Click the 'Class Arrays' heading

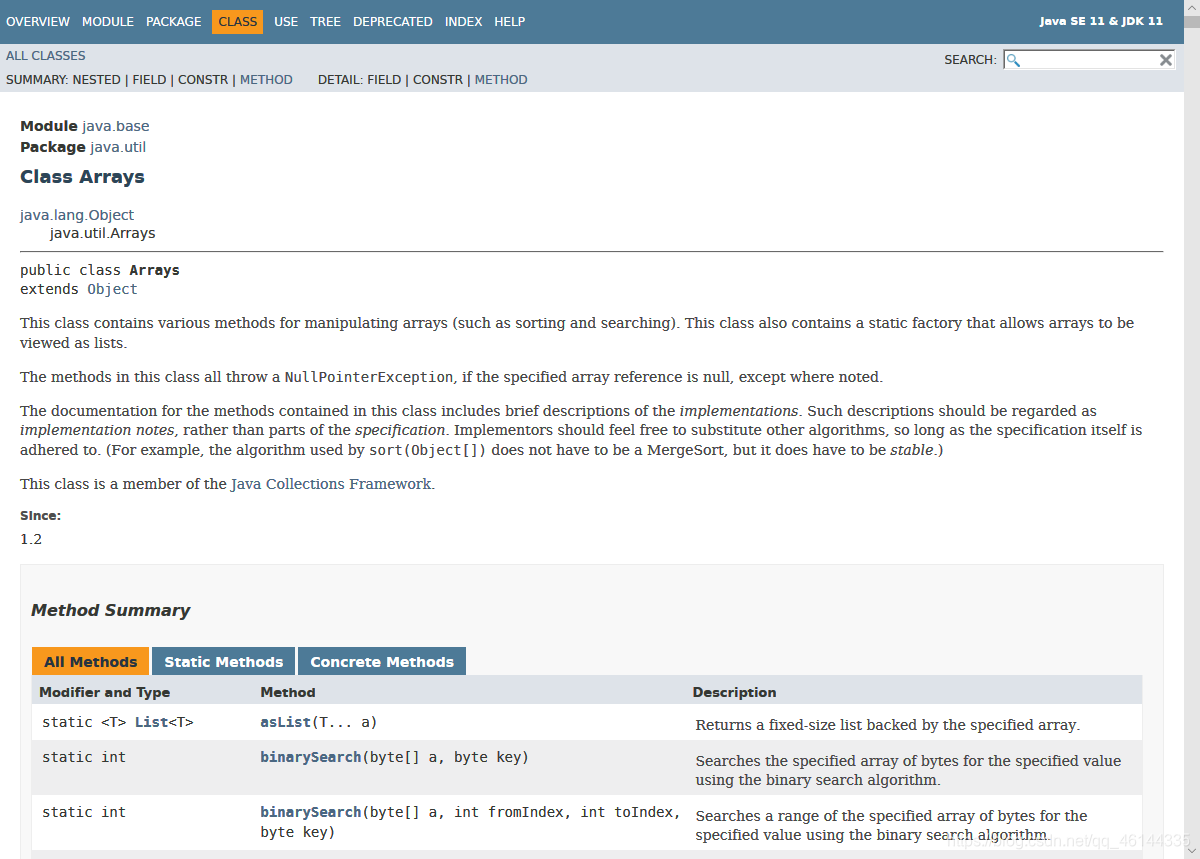point(82,177)
